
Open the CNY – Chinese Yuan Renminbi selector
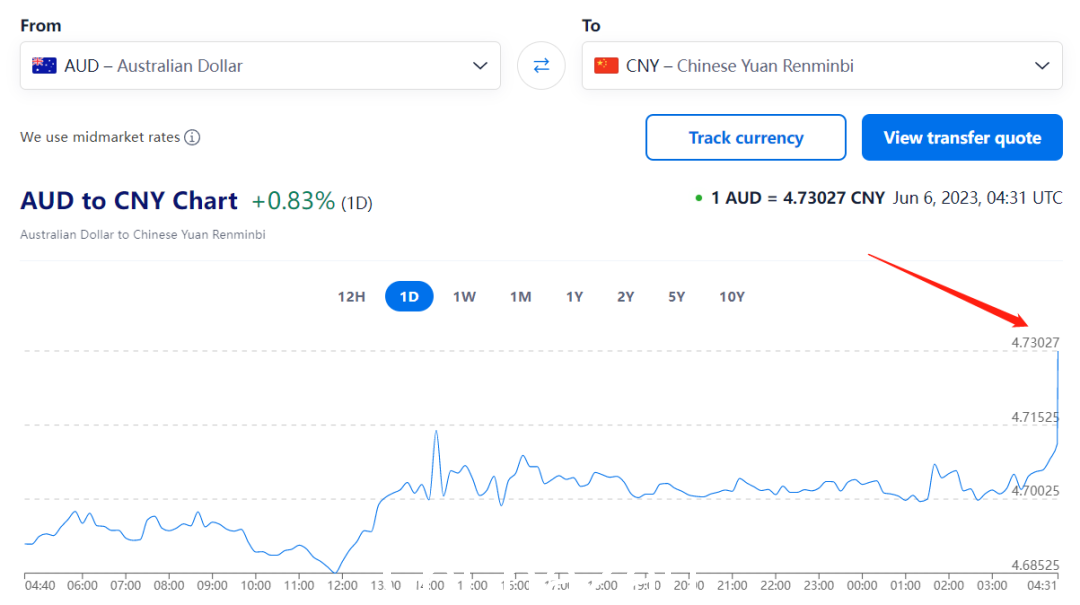(x=822, y=65)
